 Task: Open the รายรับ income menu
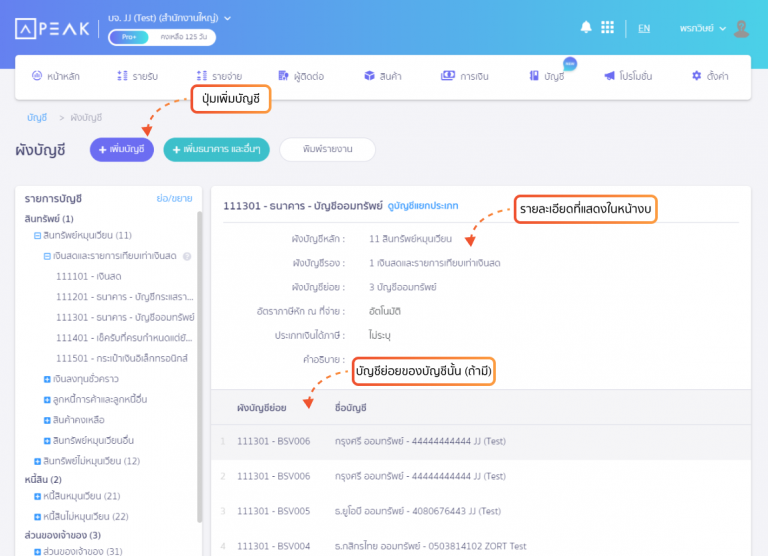pyautogui.click(x=137, y=75)
